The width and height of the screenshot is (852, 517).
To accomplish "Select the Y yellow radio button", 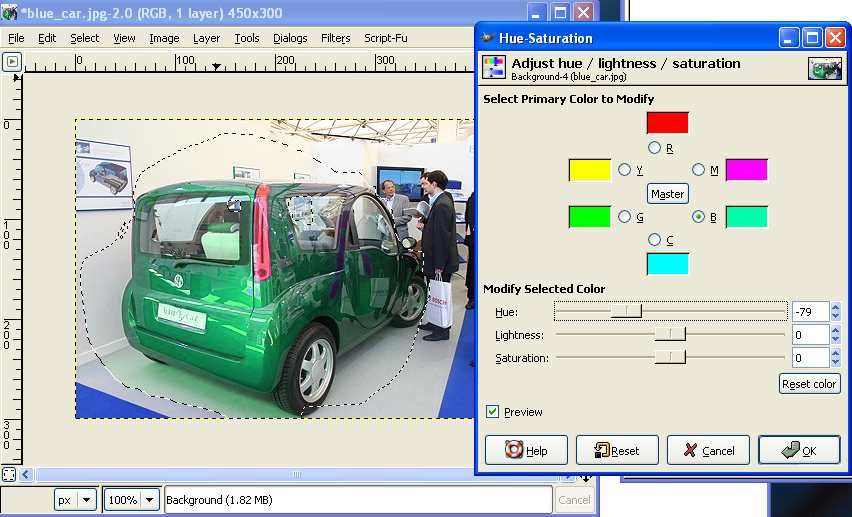I will (624, 170).
